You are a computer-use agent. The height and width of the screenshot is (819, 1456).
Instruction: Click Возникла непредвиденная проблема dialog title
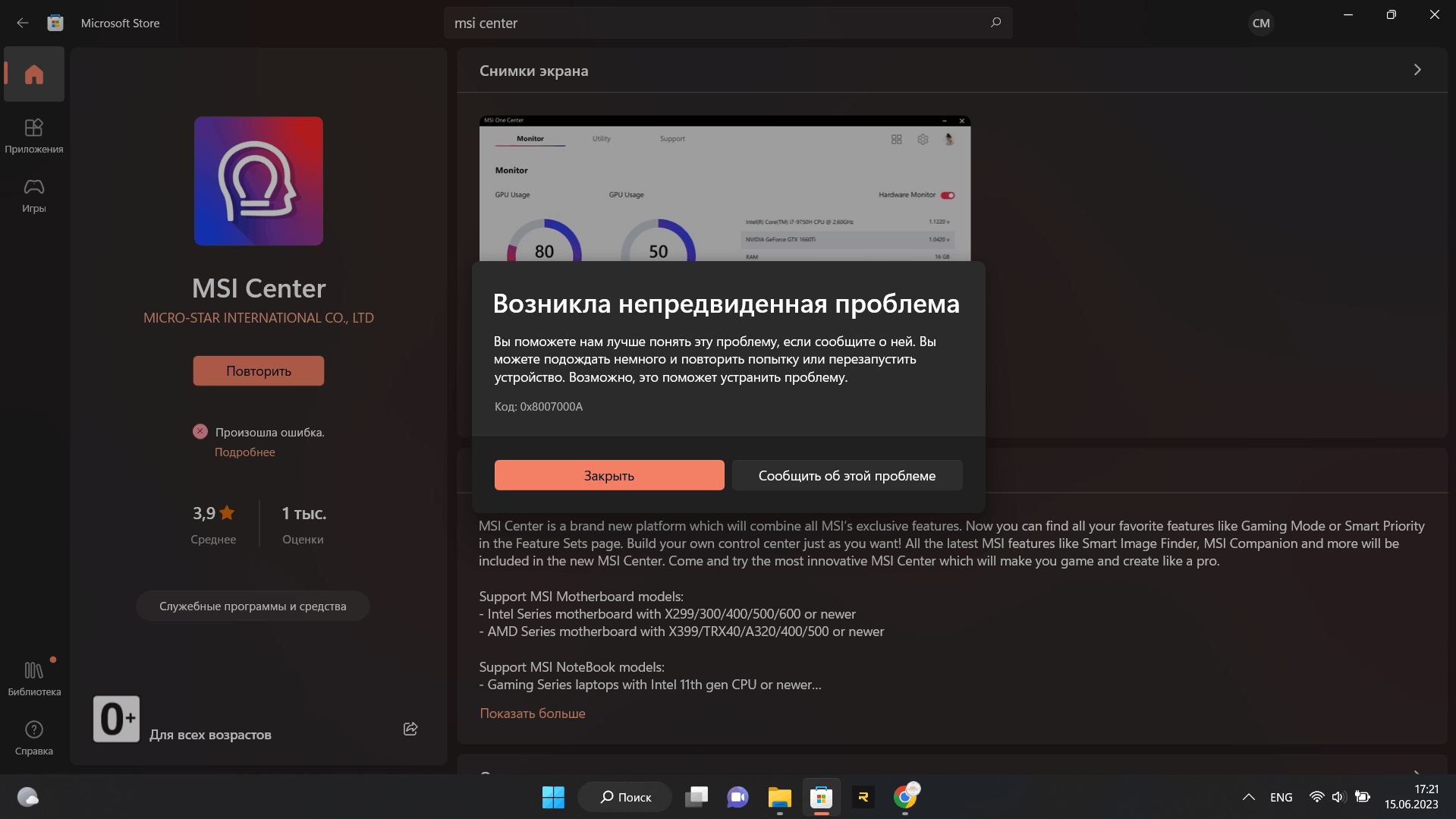[726, 303]
